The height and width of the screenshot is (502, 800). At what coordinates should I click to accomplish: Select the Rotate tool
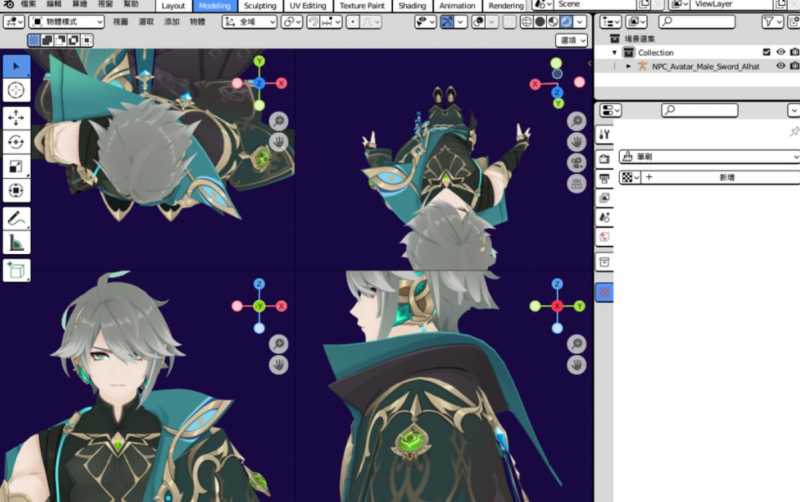click(x=16, y=142)
